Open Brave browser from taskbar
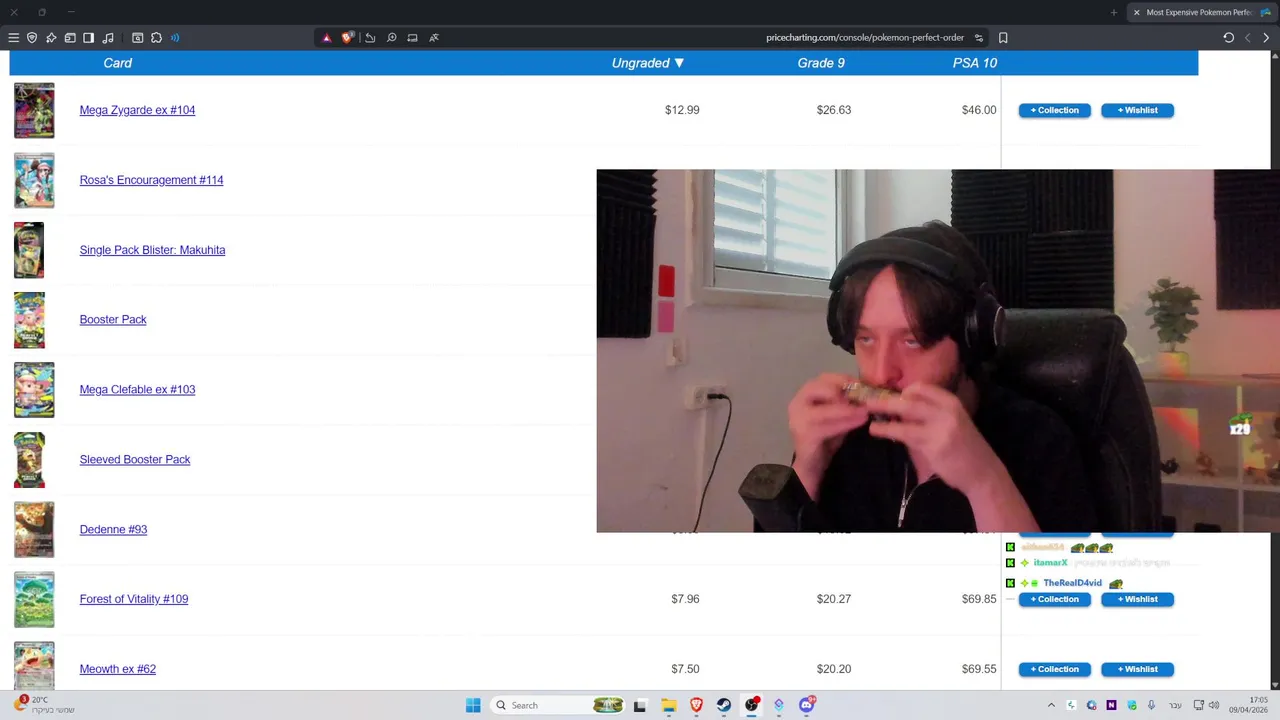Image resolution: width=1280 pixels, height=720 pixels. 697,705
